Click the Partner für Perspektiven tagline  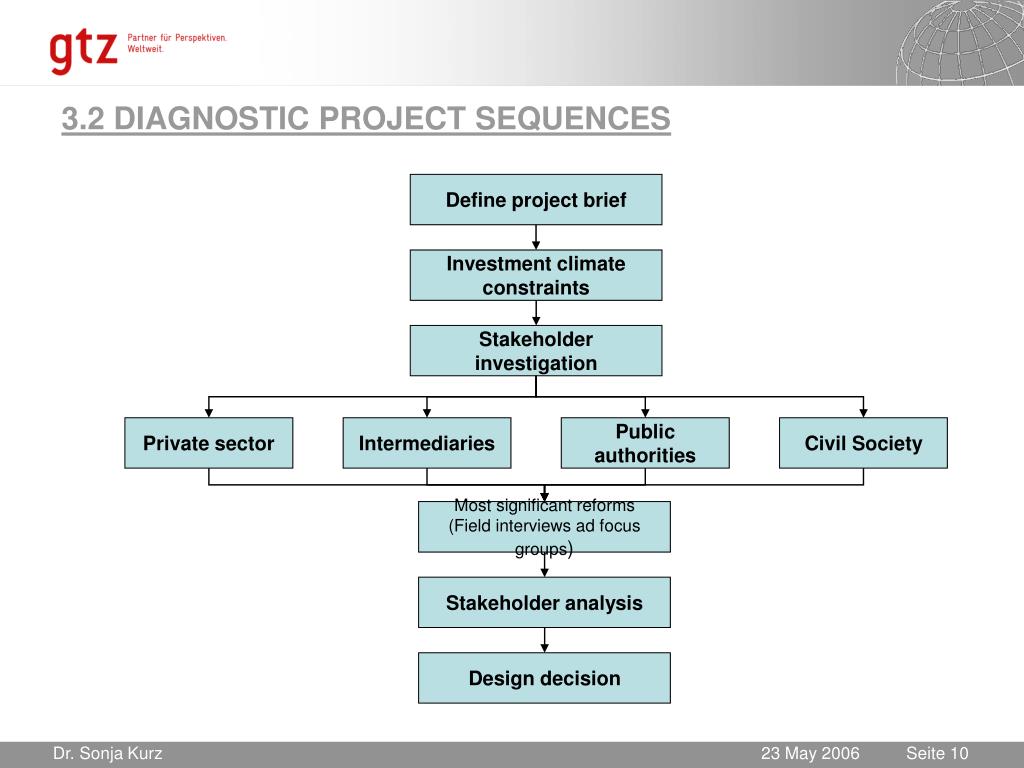[x=176, y=43]
